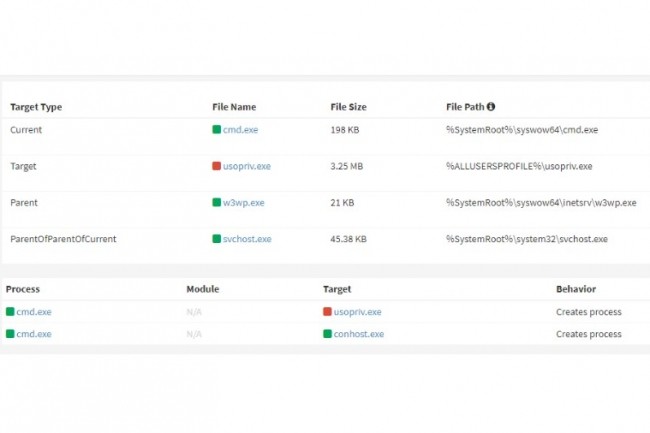Click the Target Type column header

click(x=36, y=106)
